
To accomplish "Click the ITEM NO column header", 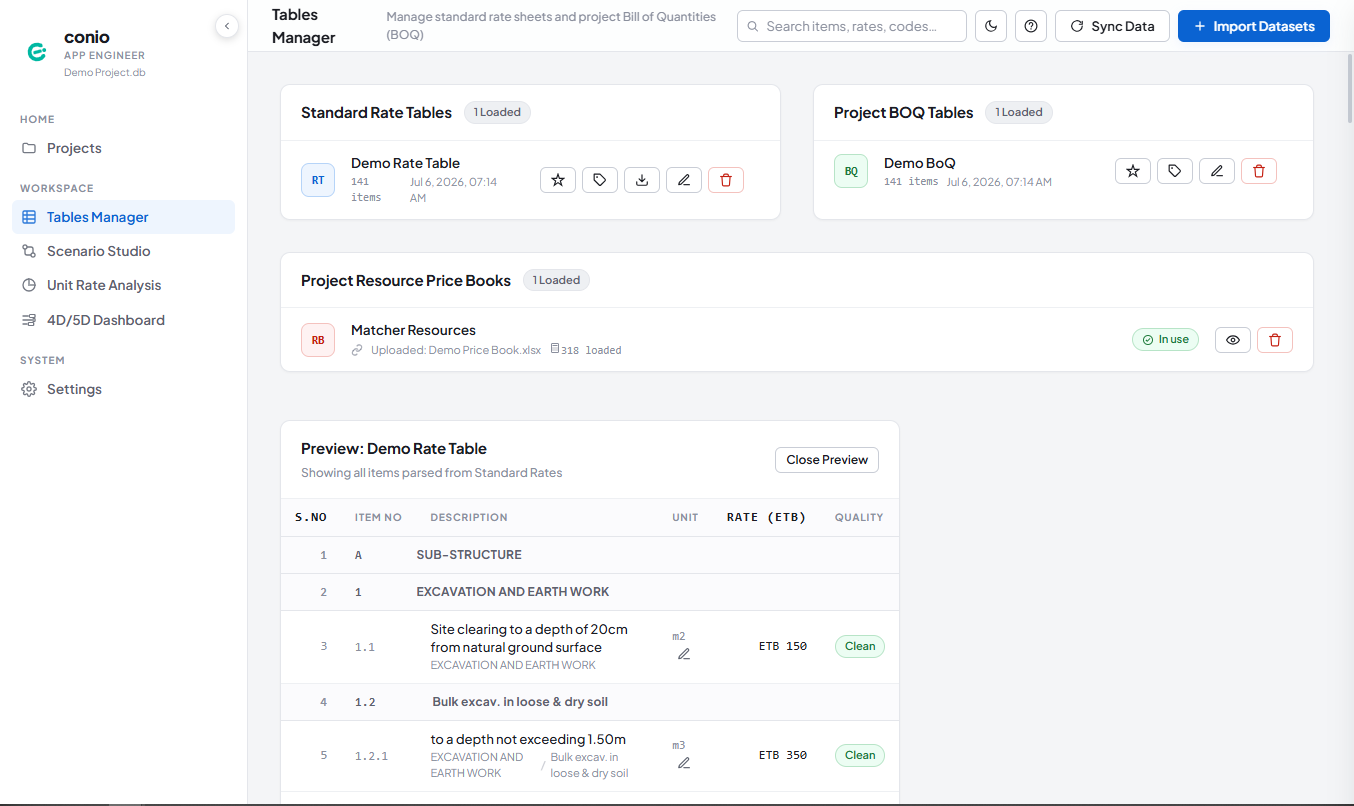I will 378,517.
